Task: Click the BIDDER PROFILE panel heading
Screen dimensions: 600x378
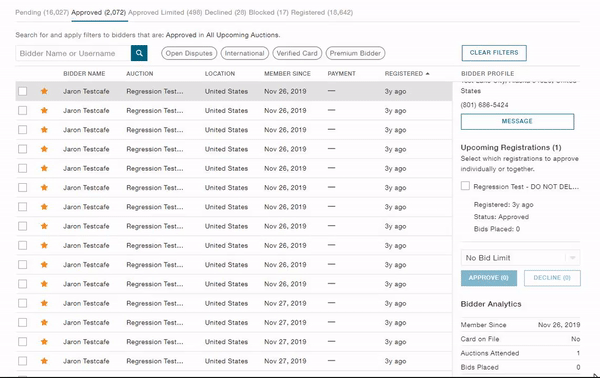Action: pyautogui.click(x=488, y=73)
